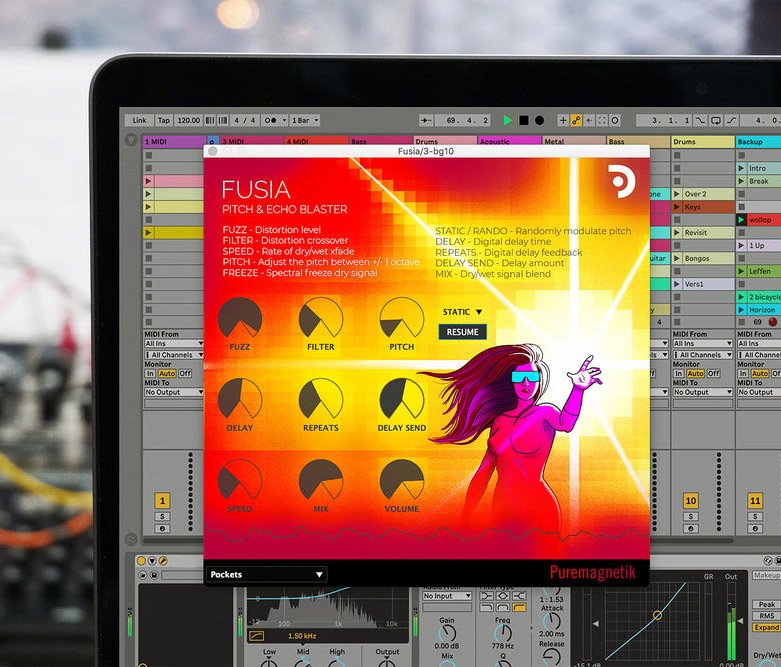Toggle track 10 activator button

[690, 501]
